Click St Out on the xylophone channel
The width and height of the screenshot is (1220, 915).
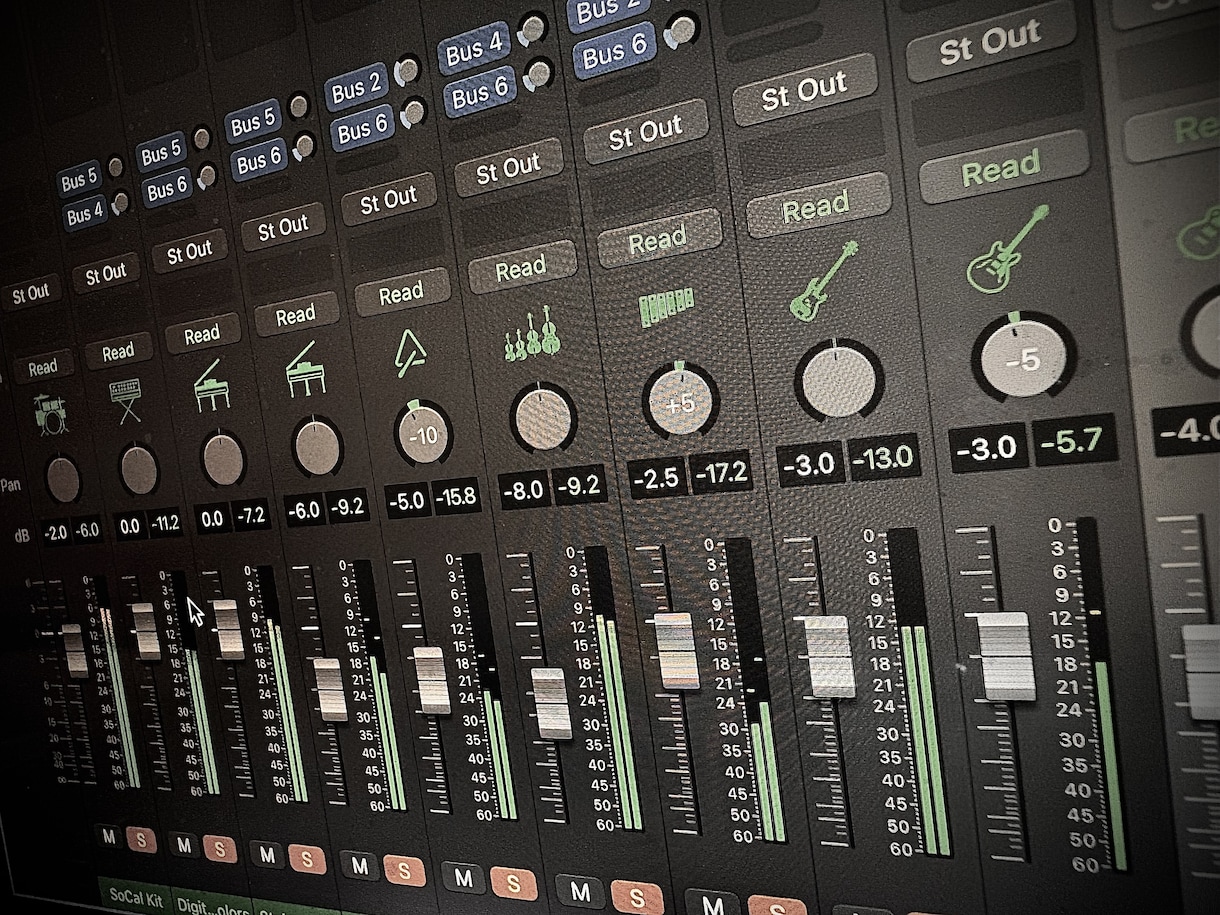tap(645, 132)
